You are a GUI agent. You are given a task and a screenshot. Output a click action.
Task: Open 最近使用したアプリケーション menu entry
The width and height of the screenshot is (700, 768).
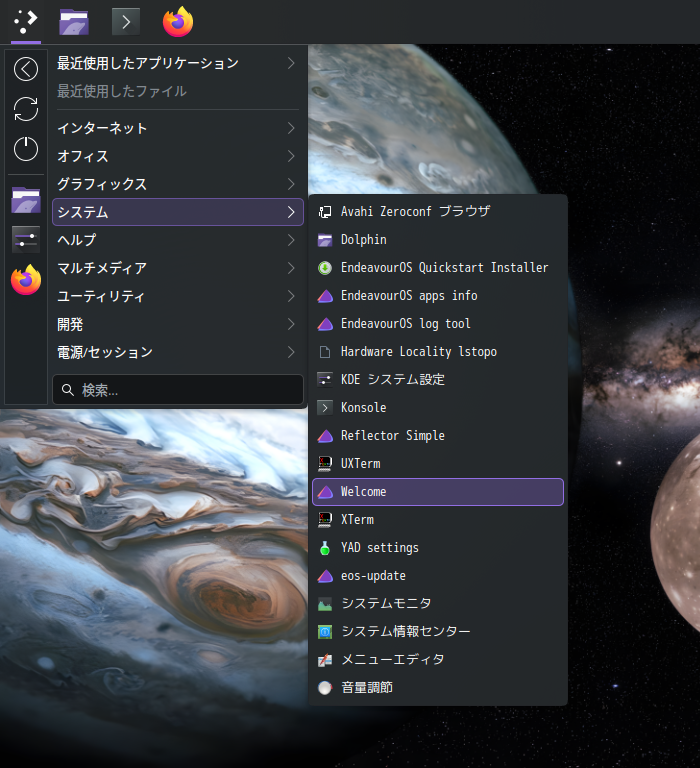178,63
